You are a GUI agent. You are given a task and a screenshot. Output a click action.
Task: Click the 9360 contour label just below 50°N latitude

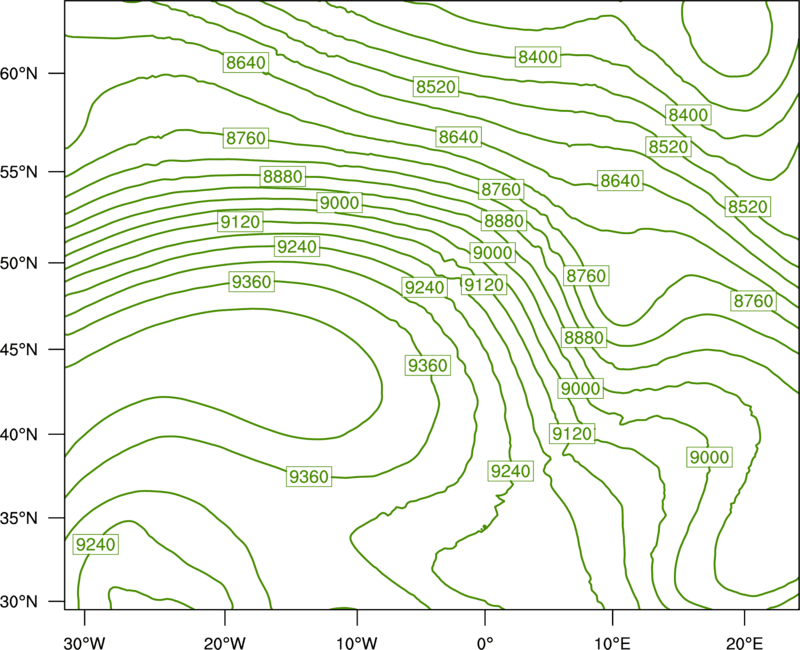pos(252,281)
